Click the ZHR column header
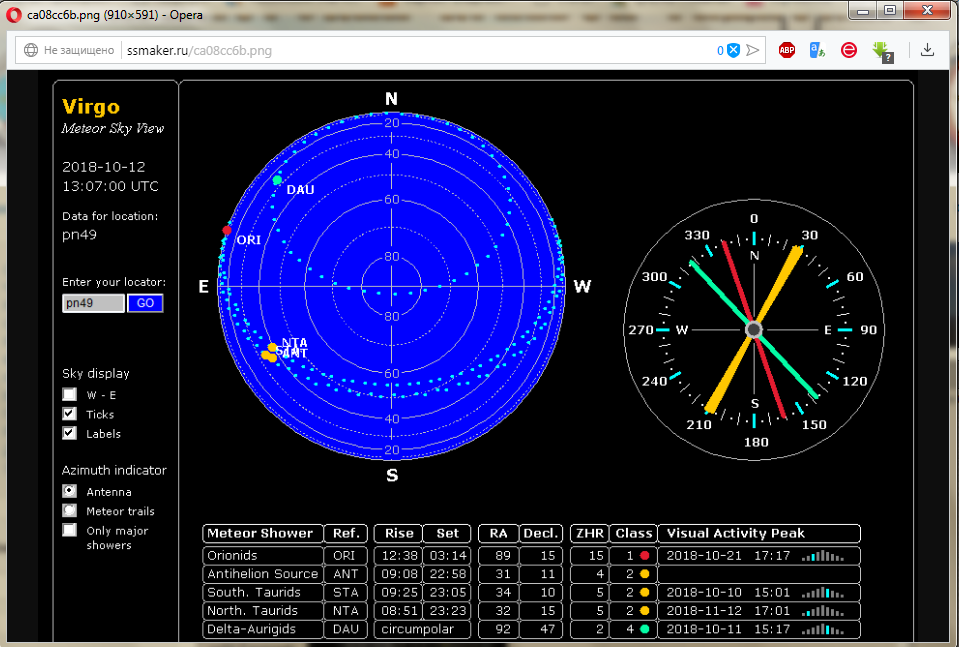Viewport: 959px width, 647px height. click(x=590, y=533)
